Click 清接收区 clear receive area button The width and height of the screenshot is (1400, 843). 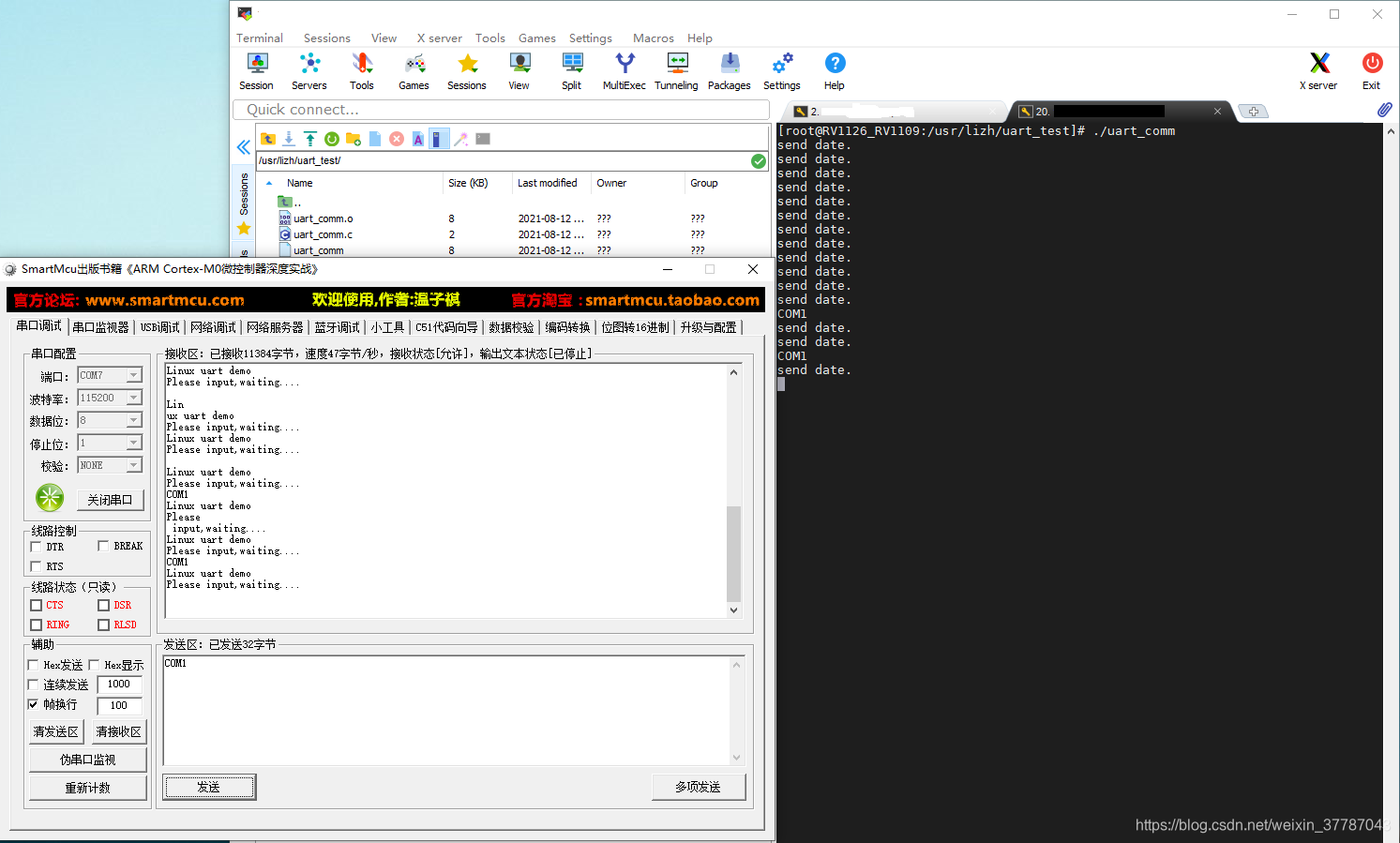[x=119, y=731]
